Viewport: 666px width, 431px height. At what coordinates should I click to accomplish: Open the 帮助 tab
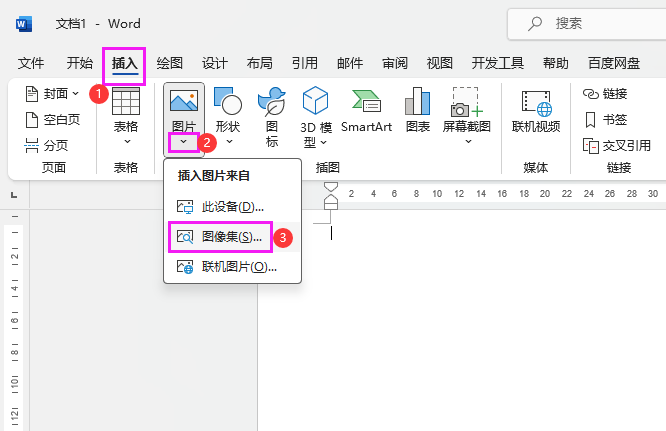point(556,63)
